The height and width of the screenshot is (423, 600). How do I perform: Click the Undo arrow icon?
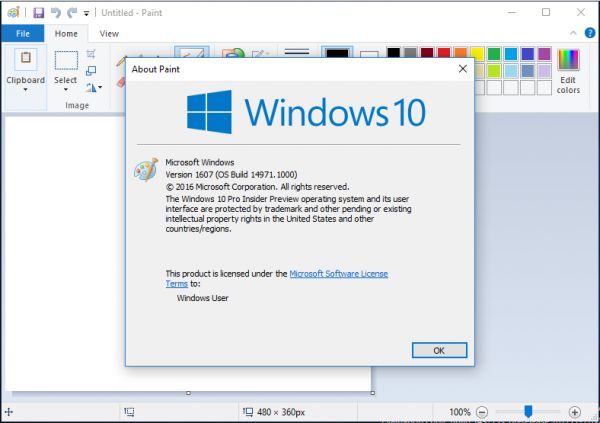pyautogui.click(x=56, y=13)
